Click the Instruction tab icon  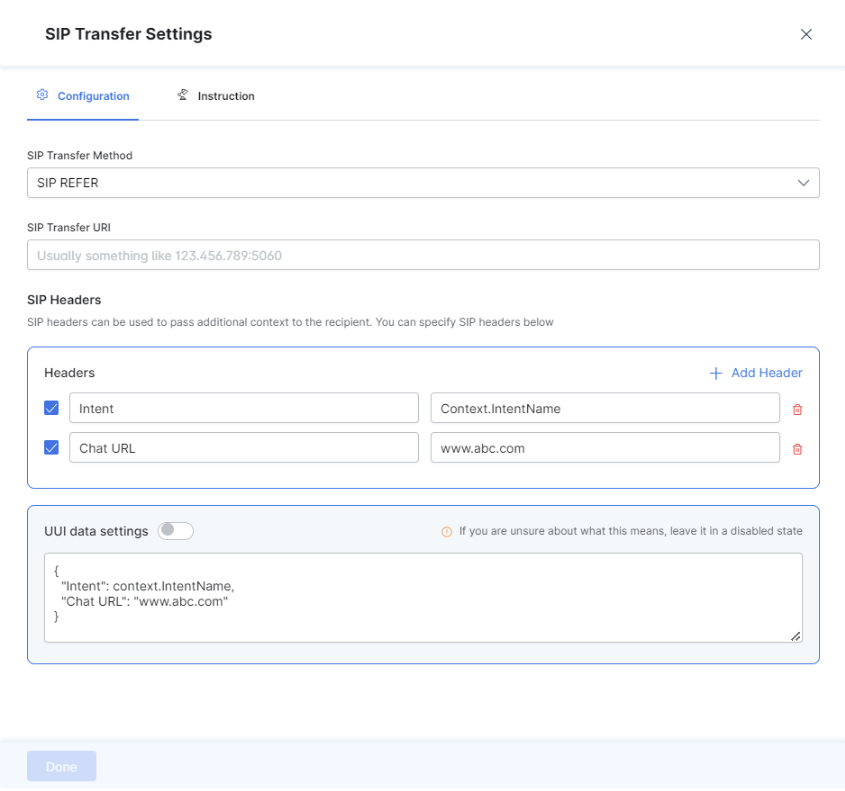183,95
